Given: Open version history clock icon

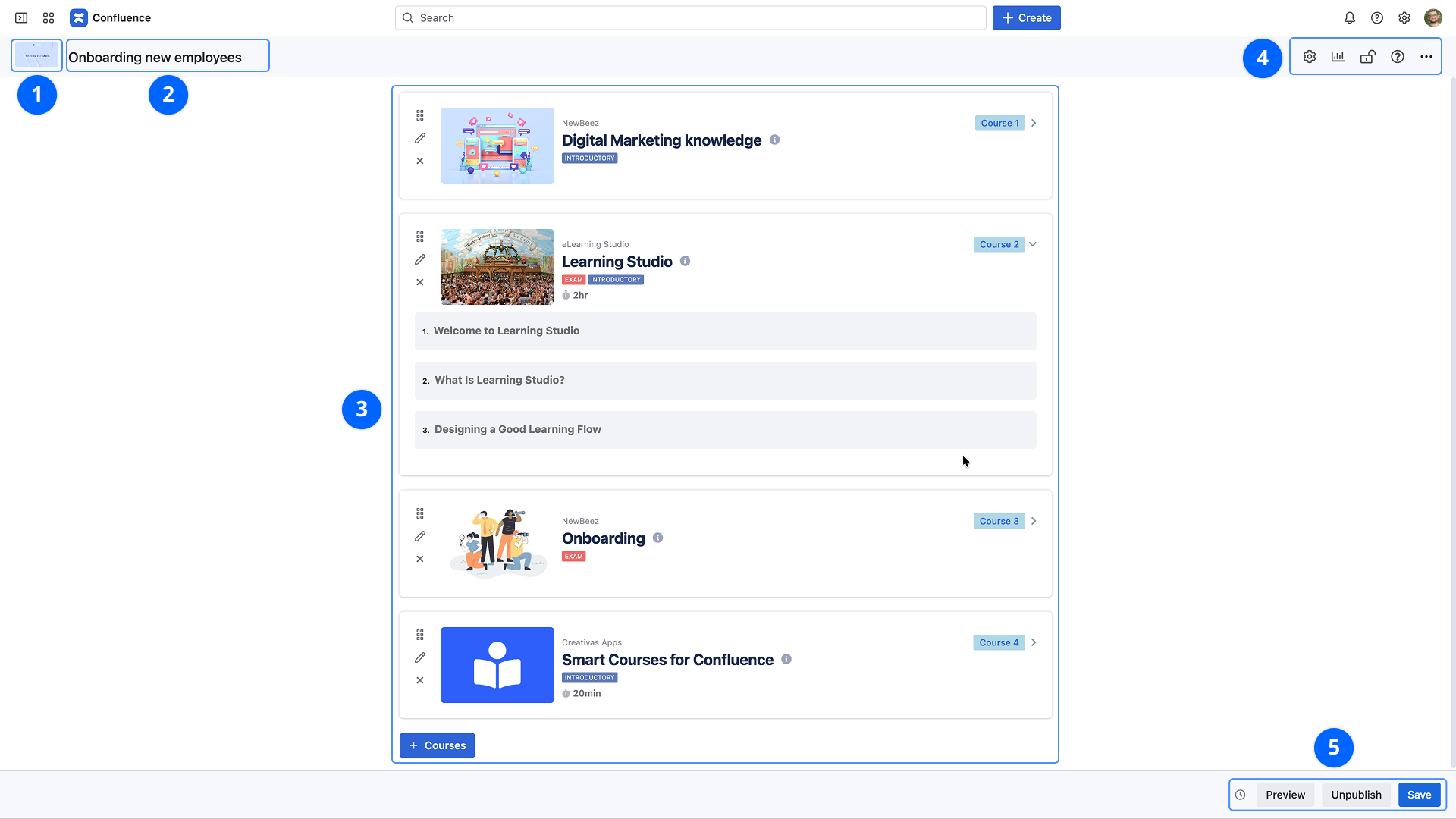Looking at the screenshot, I should (1241, 795).
